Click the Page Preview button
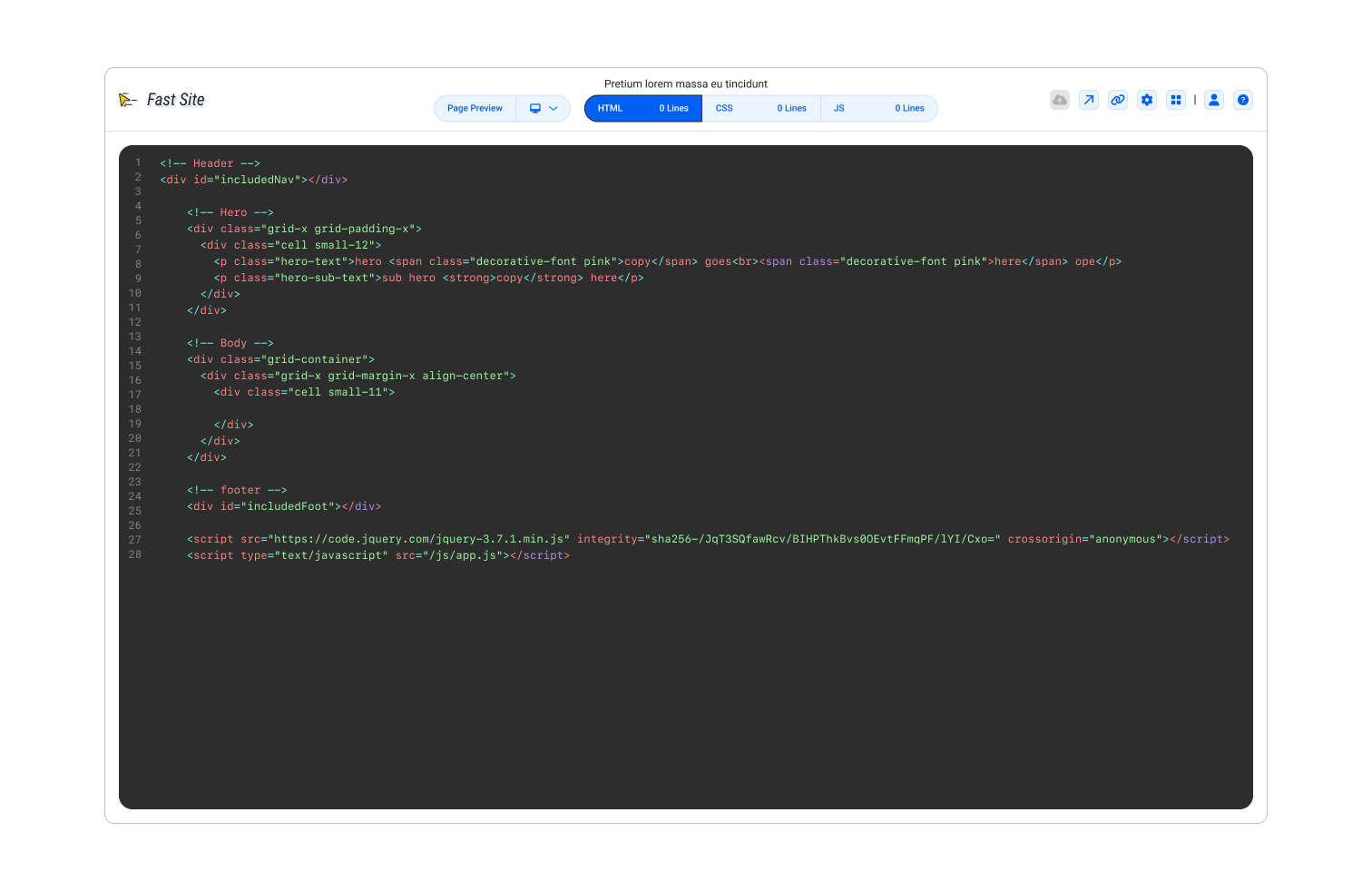The image size is (1372, 891). (475, 108)
